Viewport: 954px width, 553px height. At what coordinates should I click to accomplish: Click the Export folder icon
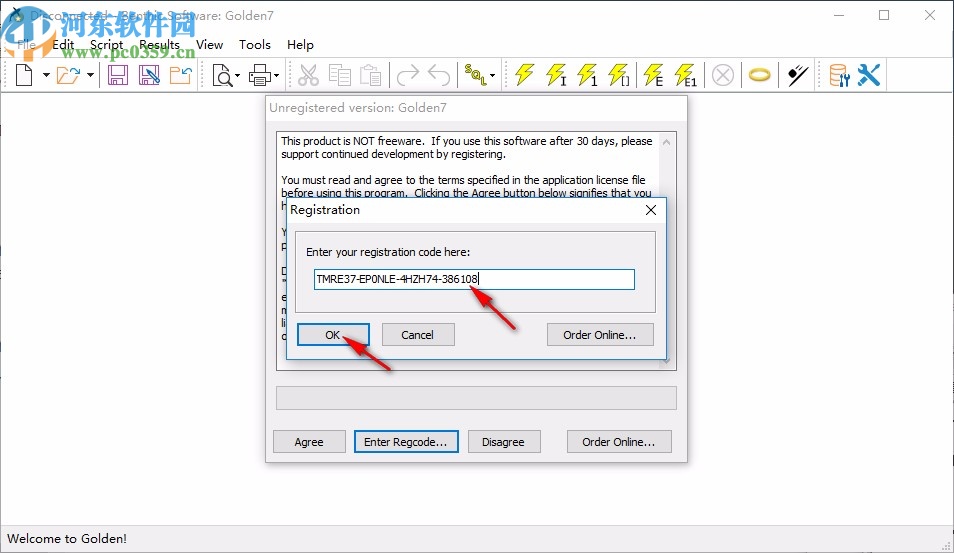[x=181, y=75]
